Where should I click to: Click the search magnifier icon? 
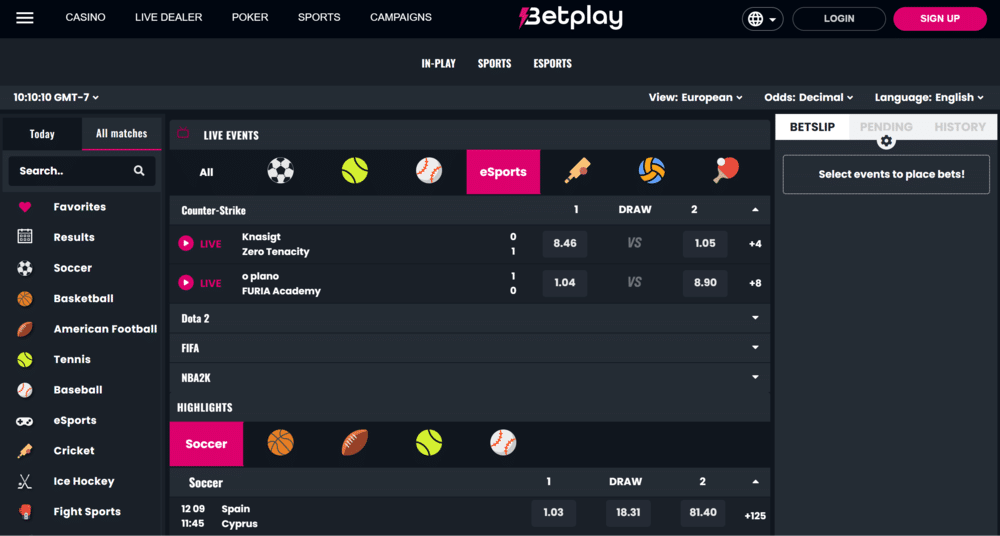(x=139, y=171)
